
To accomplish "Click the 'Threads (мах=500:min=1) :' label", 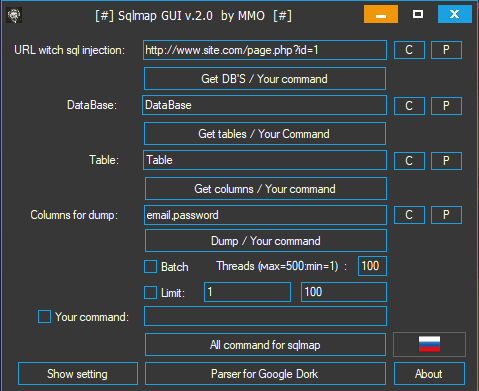I will (282, 266).
